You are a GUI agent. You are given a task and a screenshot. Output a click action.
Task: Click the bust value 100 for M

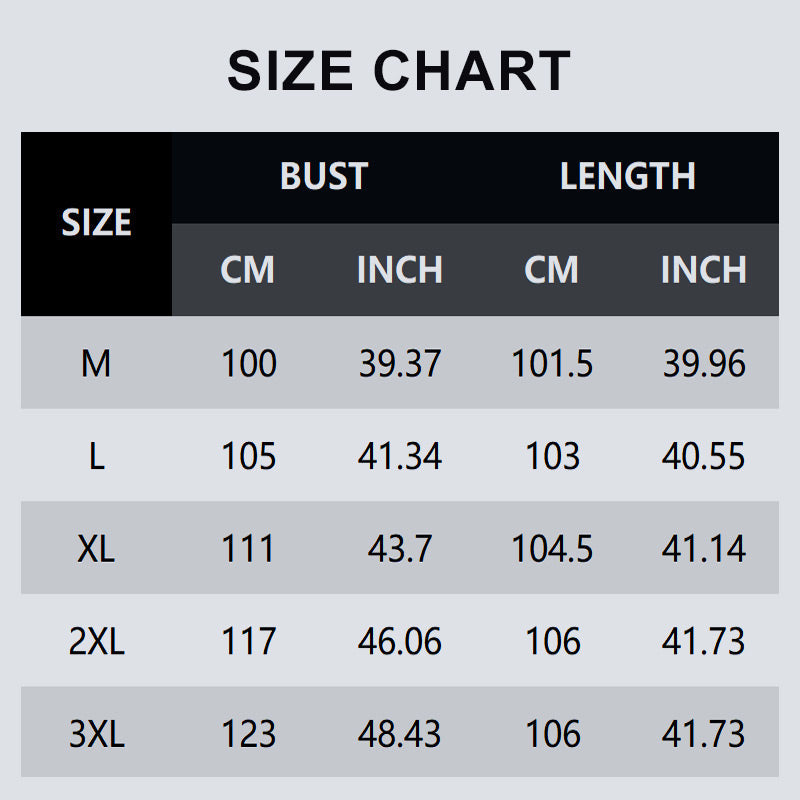249,364
